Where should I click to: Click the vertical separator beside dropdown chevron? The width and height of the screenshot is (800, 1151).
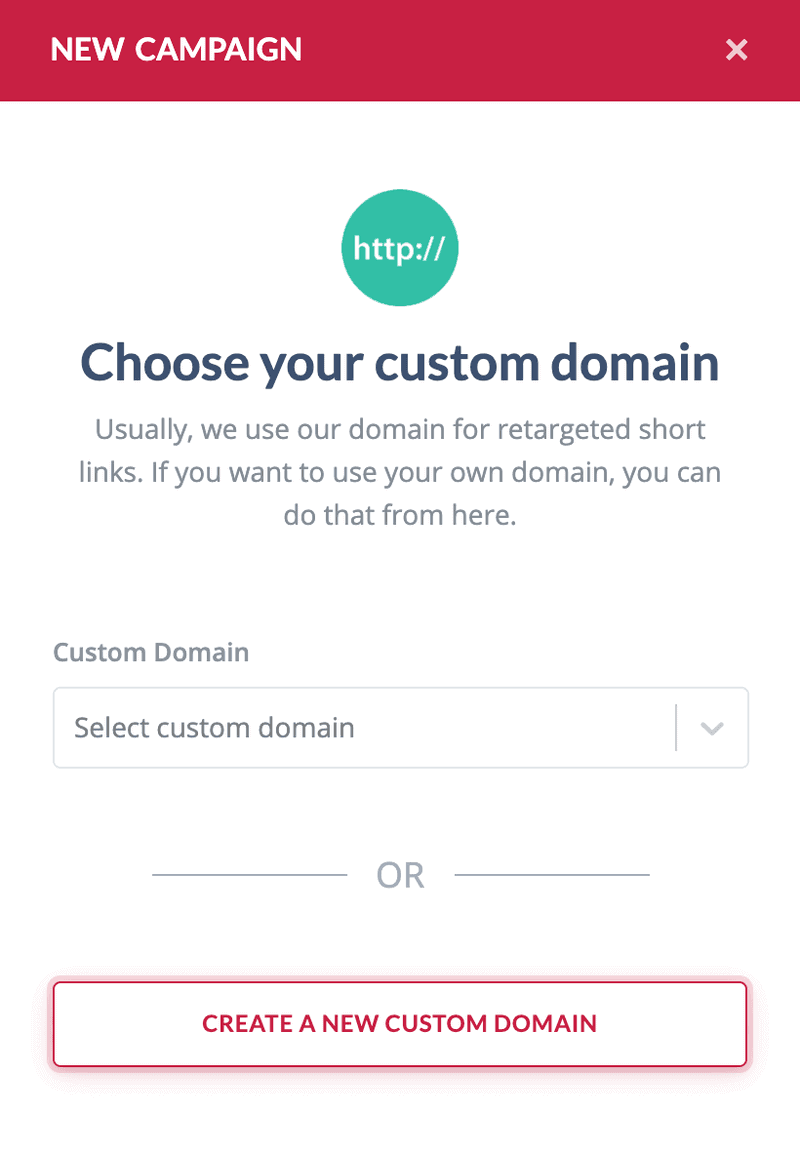click(x=676, y=727)
